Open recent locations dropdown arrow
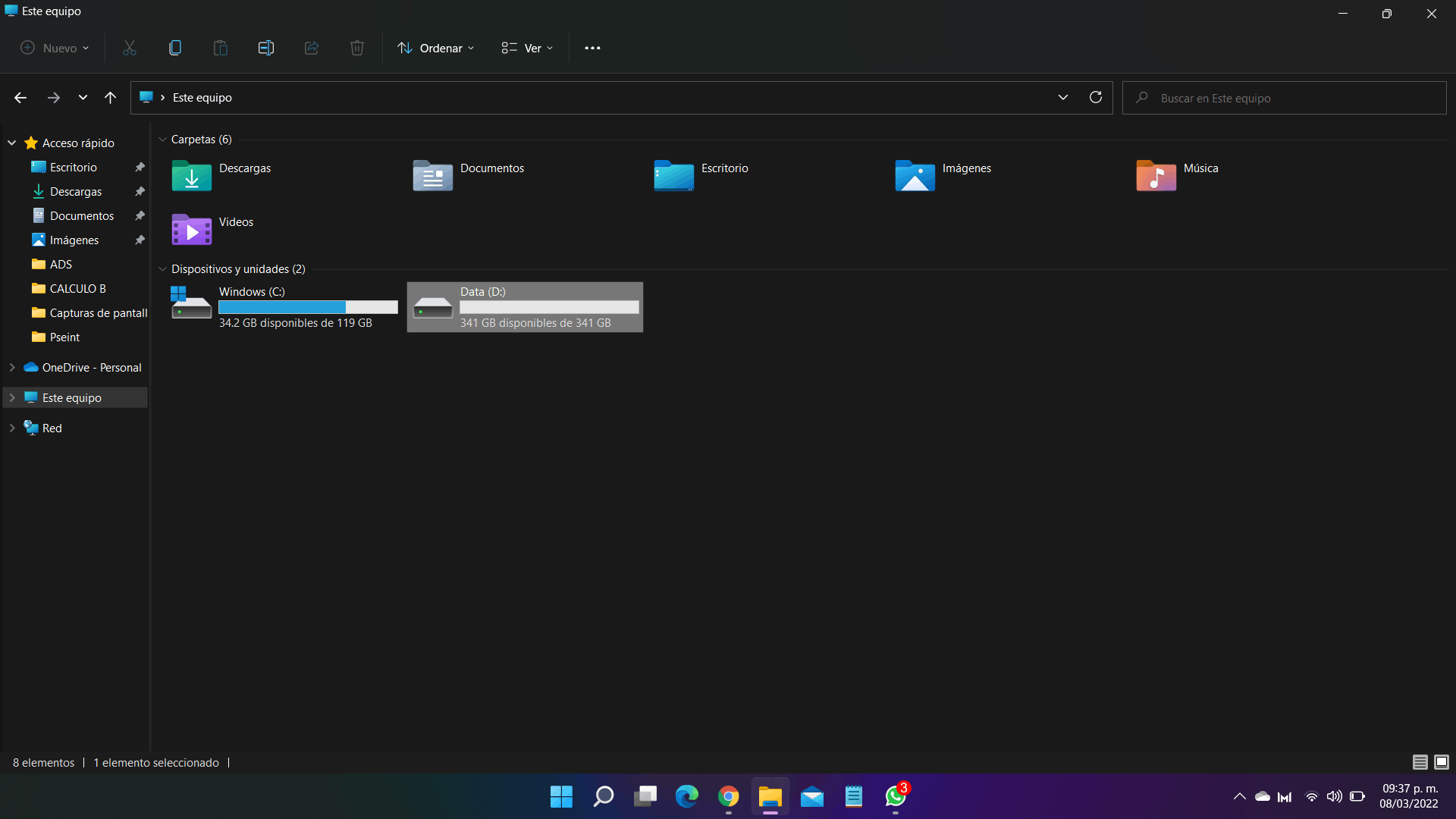 [83, 98]
